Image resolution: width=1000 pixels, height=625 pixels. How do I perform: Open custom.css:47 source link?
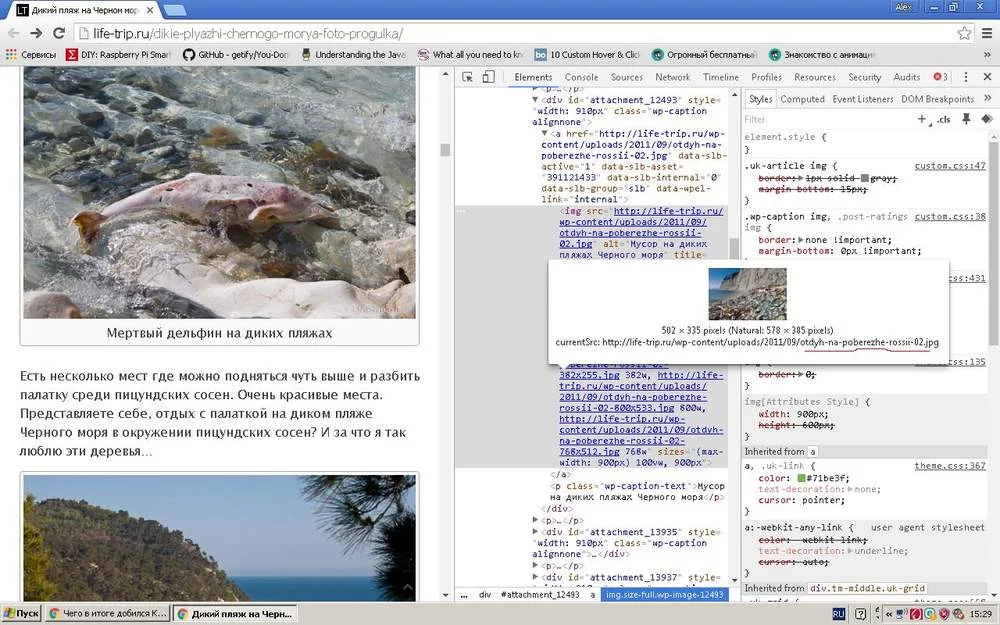tap(949, 166)
